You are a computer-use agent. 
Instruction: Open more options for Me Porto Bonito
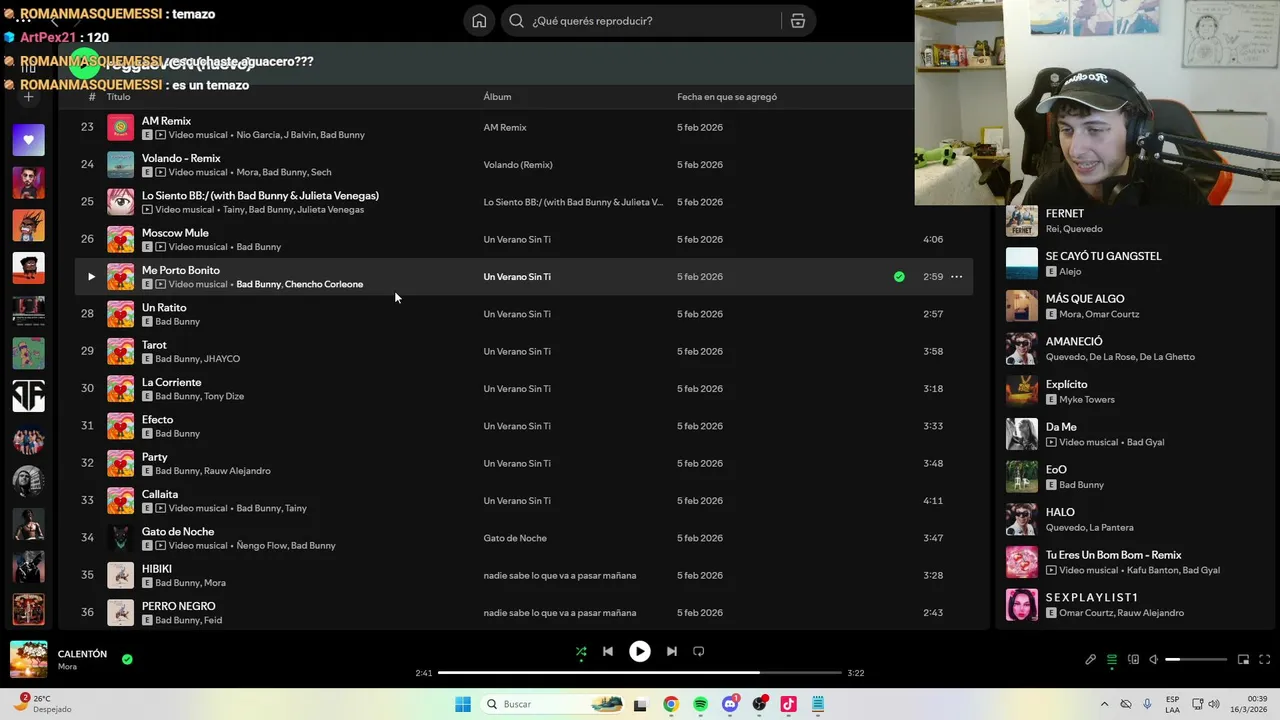(956, 277)
